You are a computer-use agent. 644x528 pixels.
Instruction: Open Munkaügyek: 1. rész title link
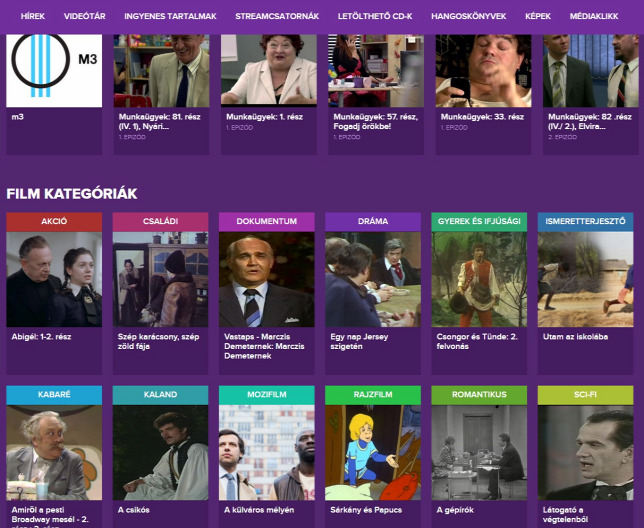tap(264, 117)
